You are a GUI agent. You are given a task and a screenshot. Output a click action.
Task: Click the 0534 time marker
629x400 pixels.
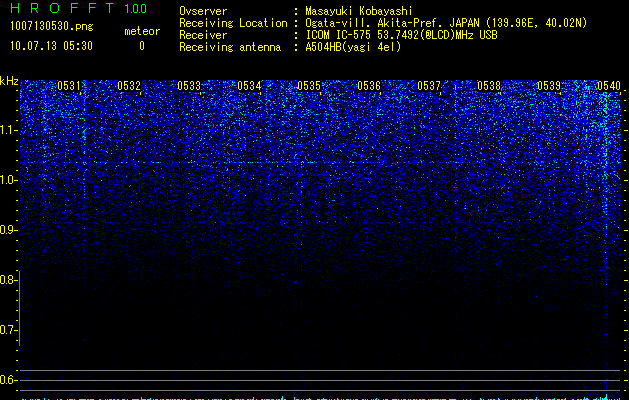(249, 86)
